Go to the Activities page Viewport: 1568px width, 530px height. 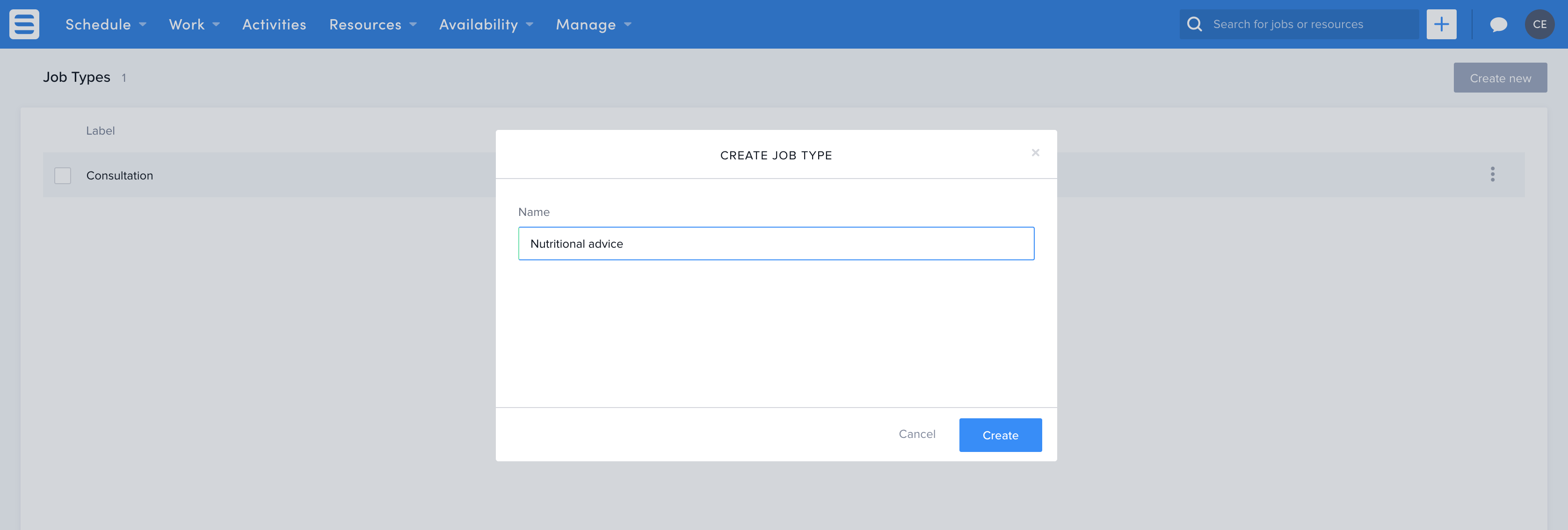pos(274,24)
